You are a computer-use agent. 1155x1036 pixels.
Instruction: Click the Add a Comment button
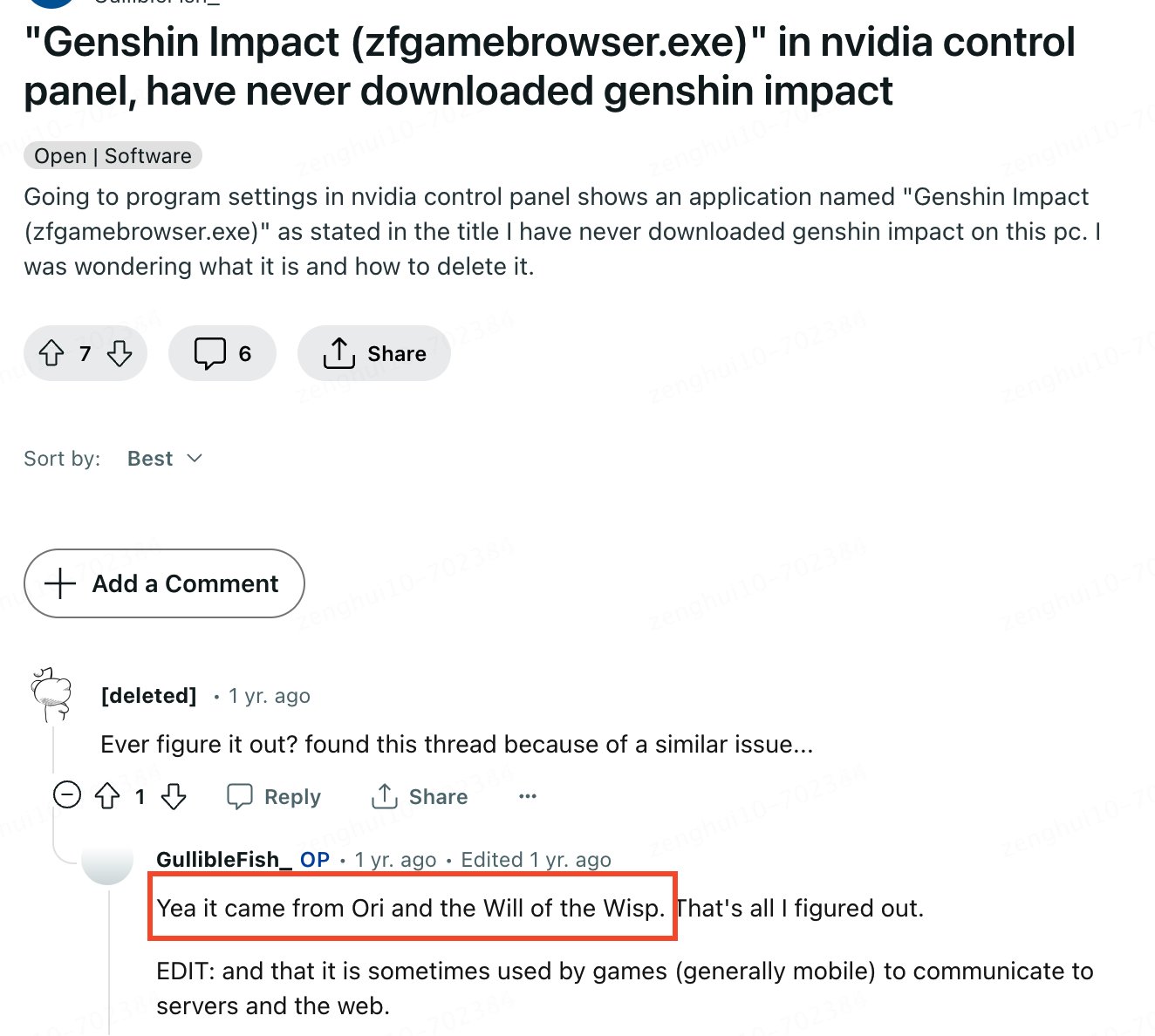coord(164,583)
